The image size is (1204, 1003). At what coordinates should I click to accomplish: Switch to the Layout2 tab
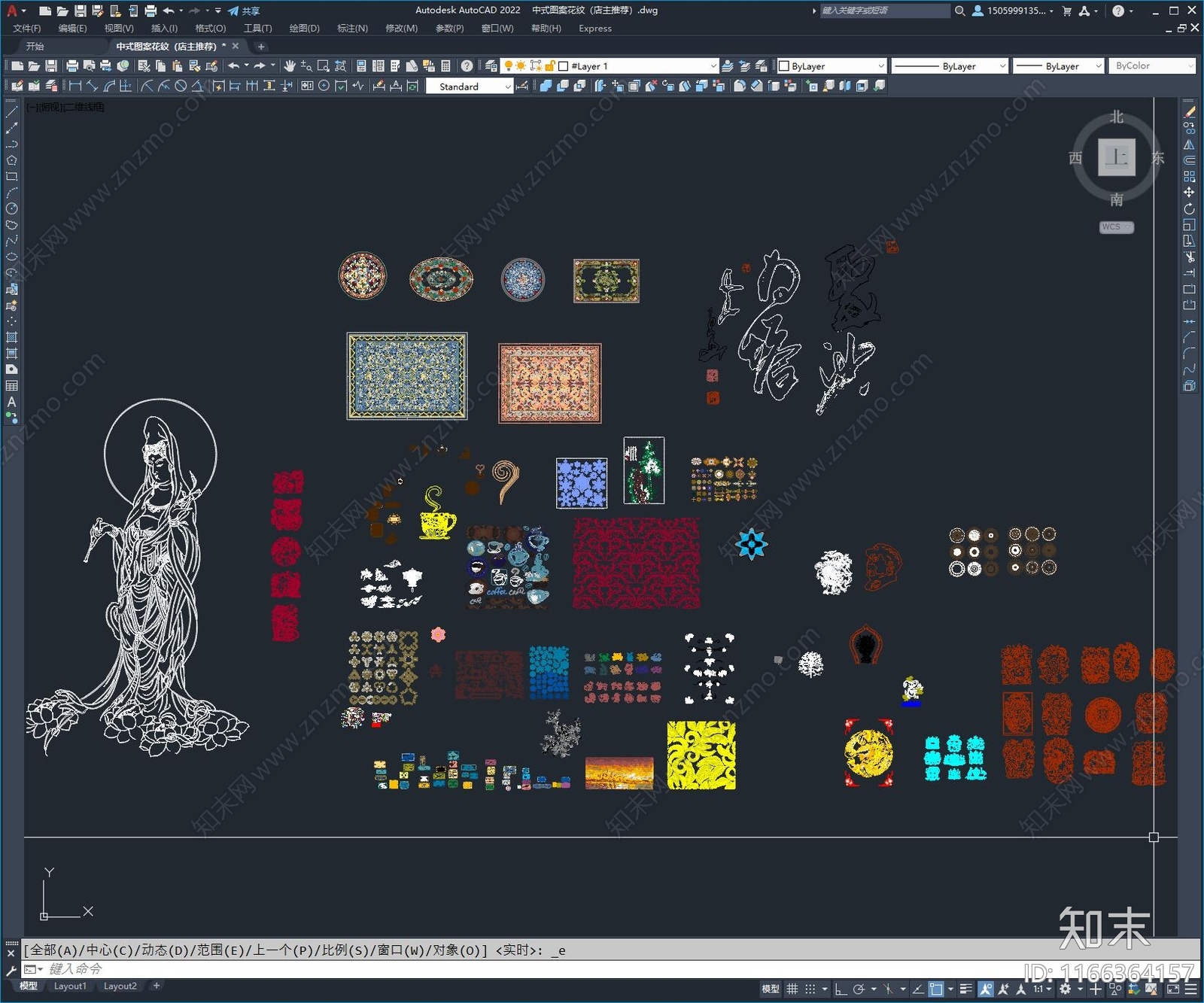pyautogui.click(x=120, y=986)
